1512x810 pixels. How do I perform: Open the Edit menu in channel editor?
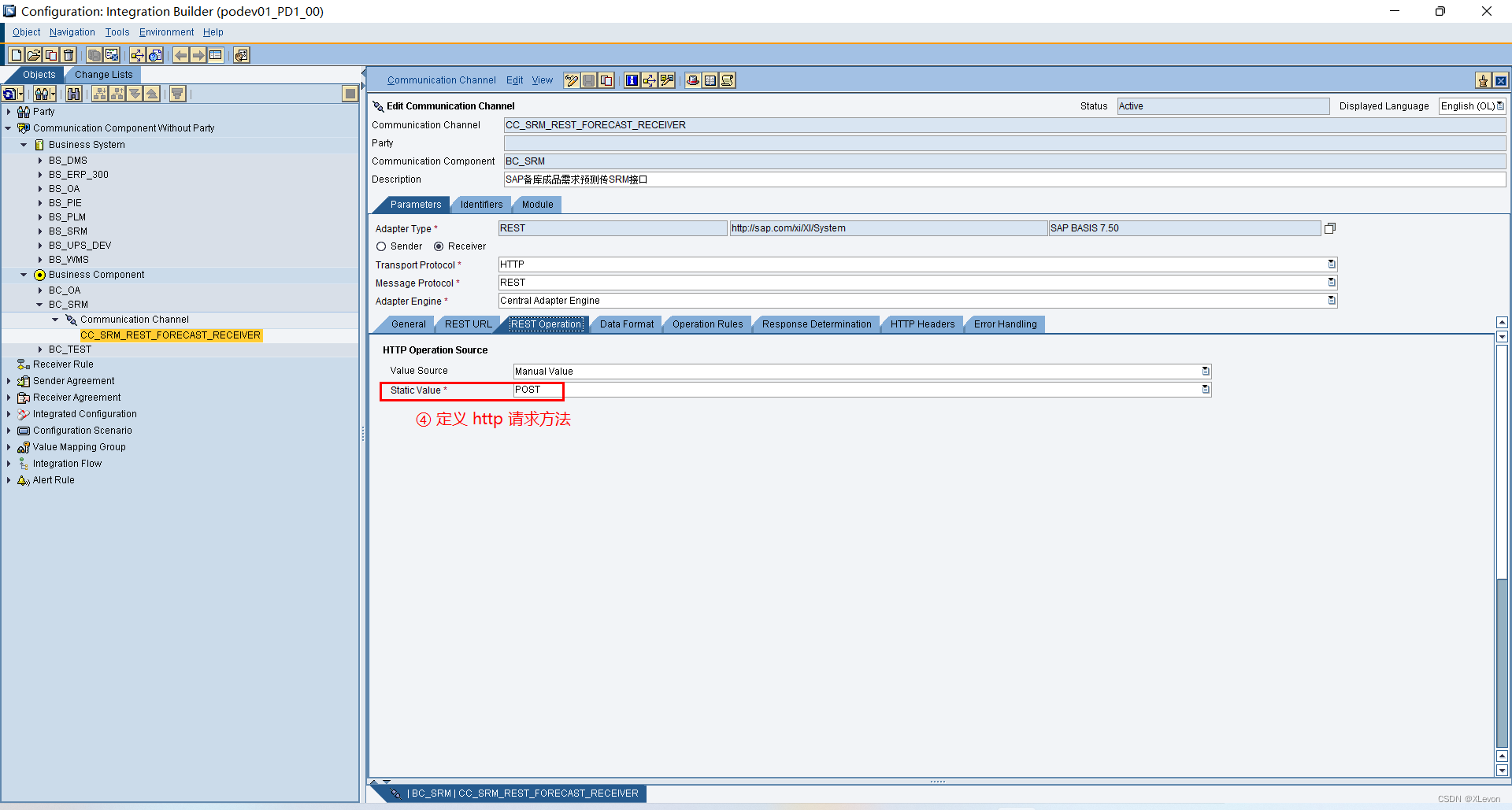point(514,80)
